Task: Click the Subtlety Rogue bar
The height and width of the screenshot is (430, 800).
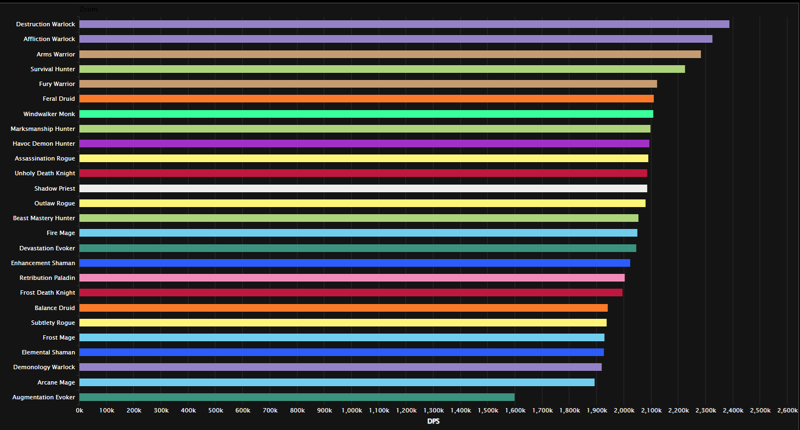Action: tap(343, 322)
